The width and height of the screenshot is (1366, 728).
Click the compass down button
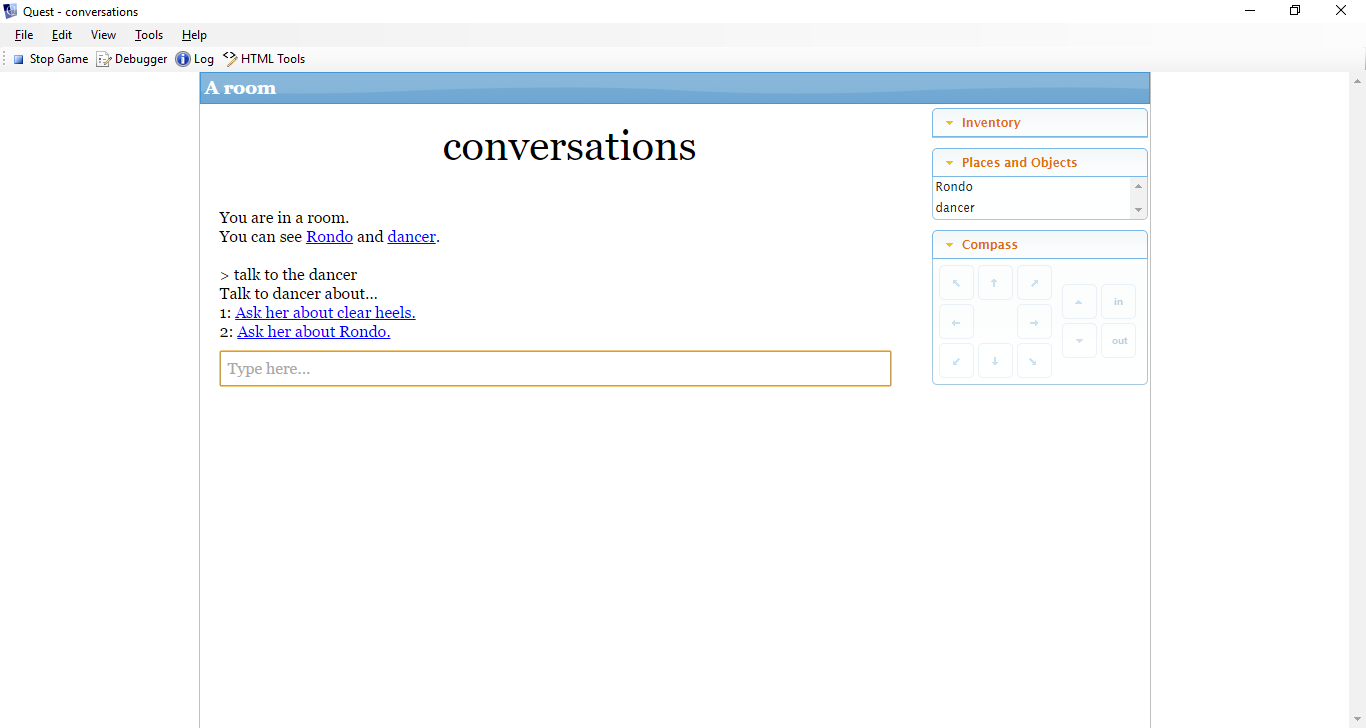point(1079,341)
